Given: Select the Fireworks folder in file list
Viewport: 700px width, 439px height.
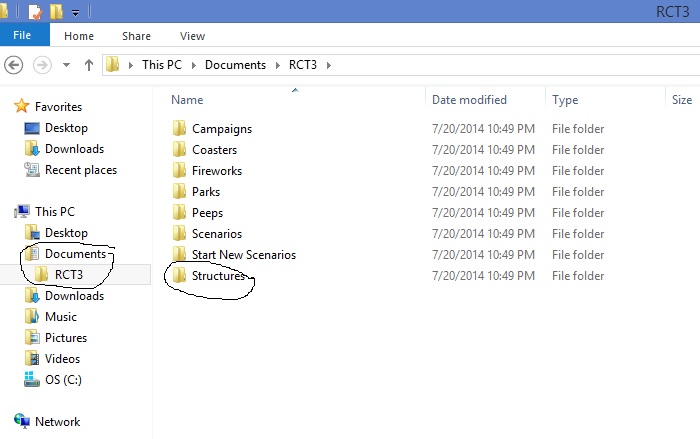Looking at the screenshot, I should point(216,171).
